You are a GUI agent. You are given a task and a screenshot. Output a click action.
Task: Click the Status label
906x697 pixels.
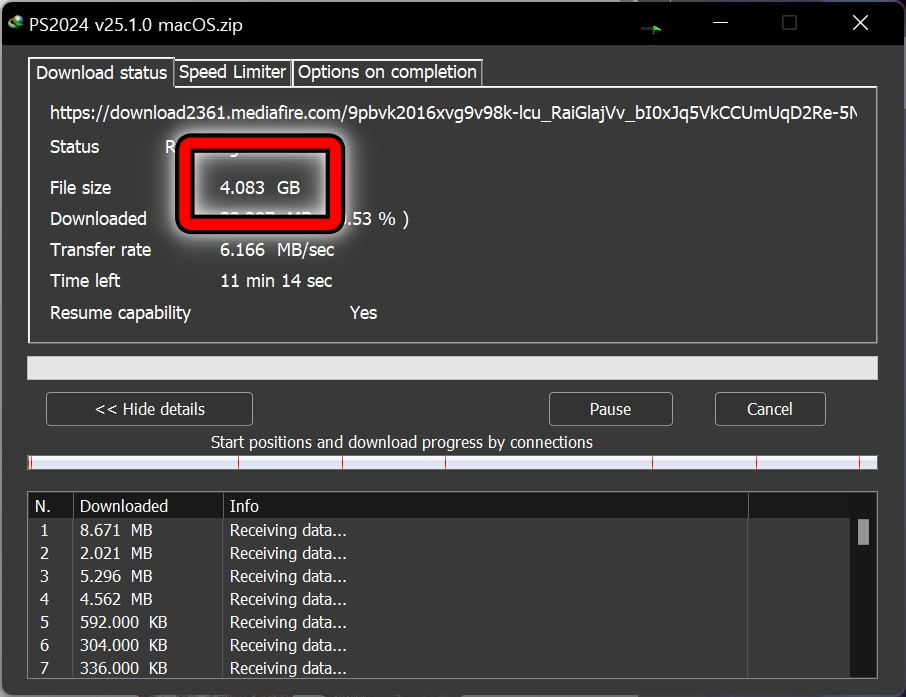75,147
